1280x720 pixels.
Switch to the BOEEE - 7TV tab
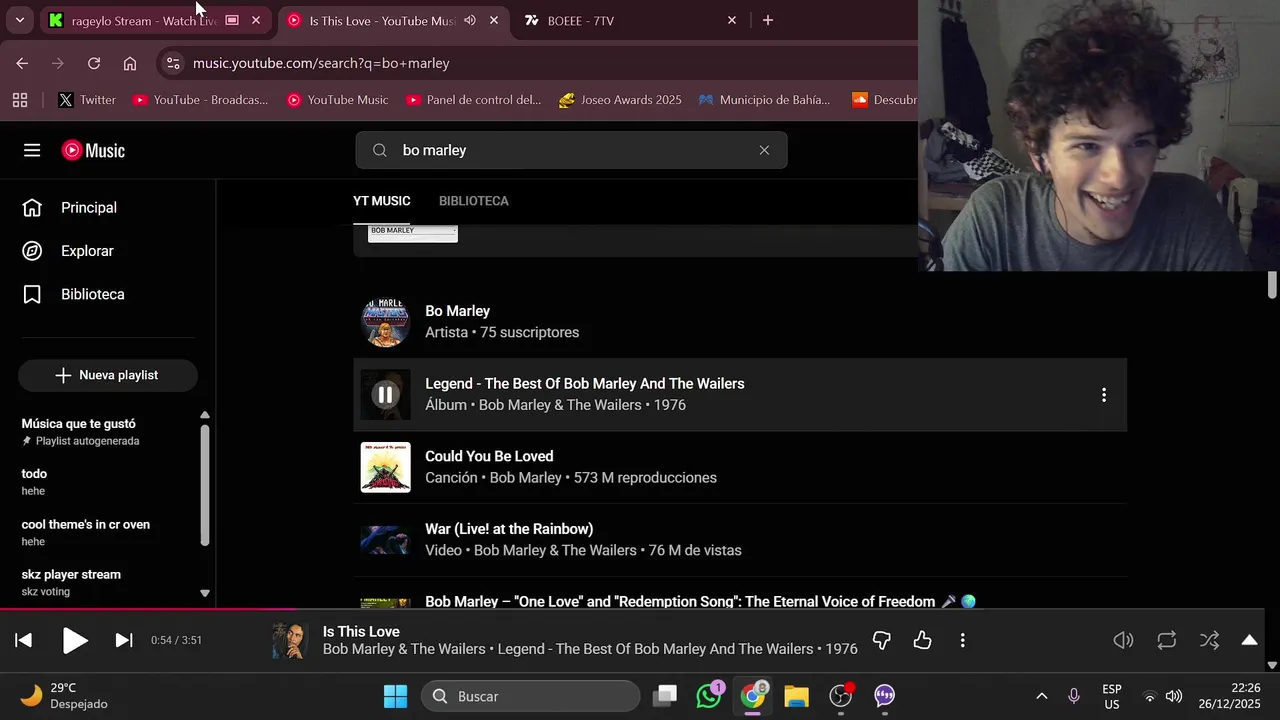[x=630, y=20]
